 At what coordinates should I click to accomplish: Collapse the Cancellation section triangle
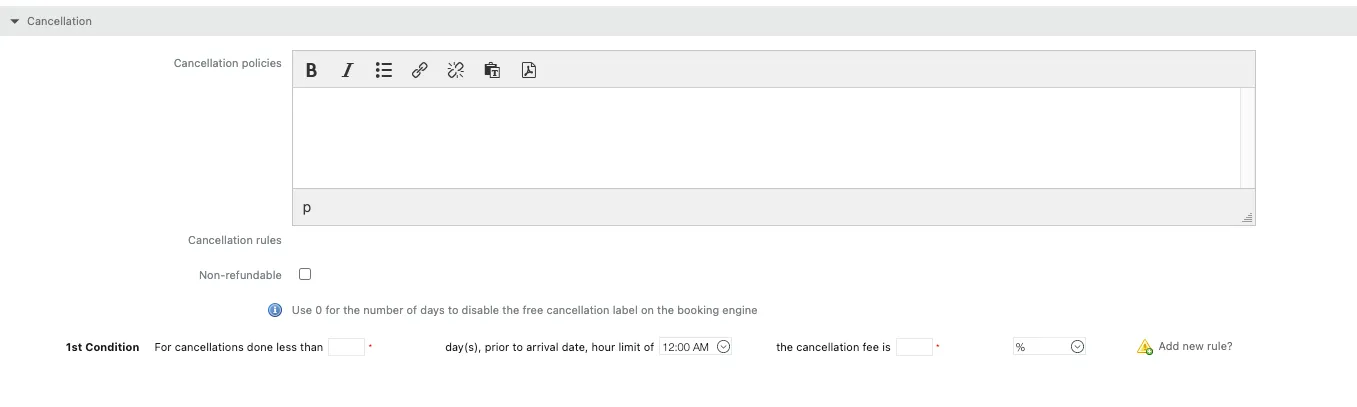(14, 21)
